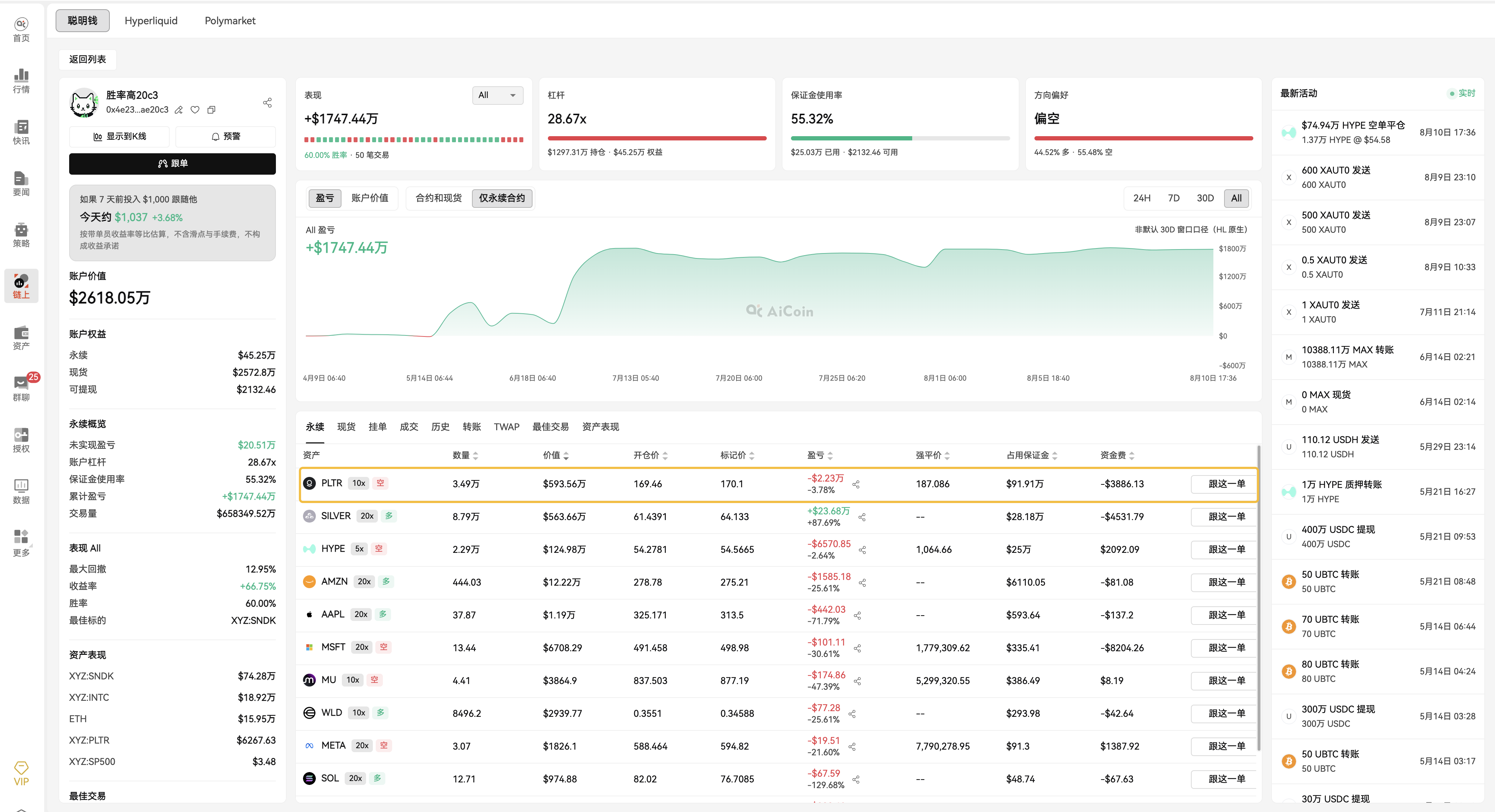
Task: Open the 首页 home icon in sidebar
Action: click(21, 30)
